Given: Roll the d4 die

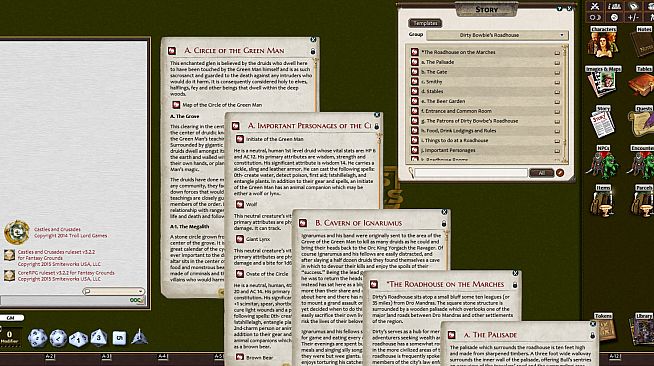Looking at the screenshot, I should (139, 337).
